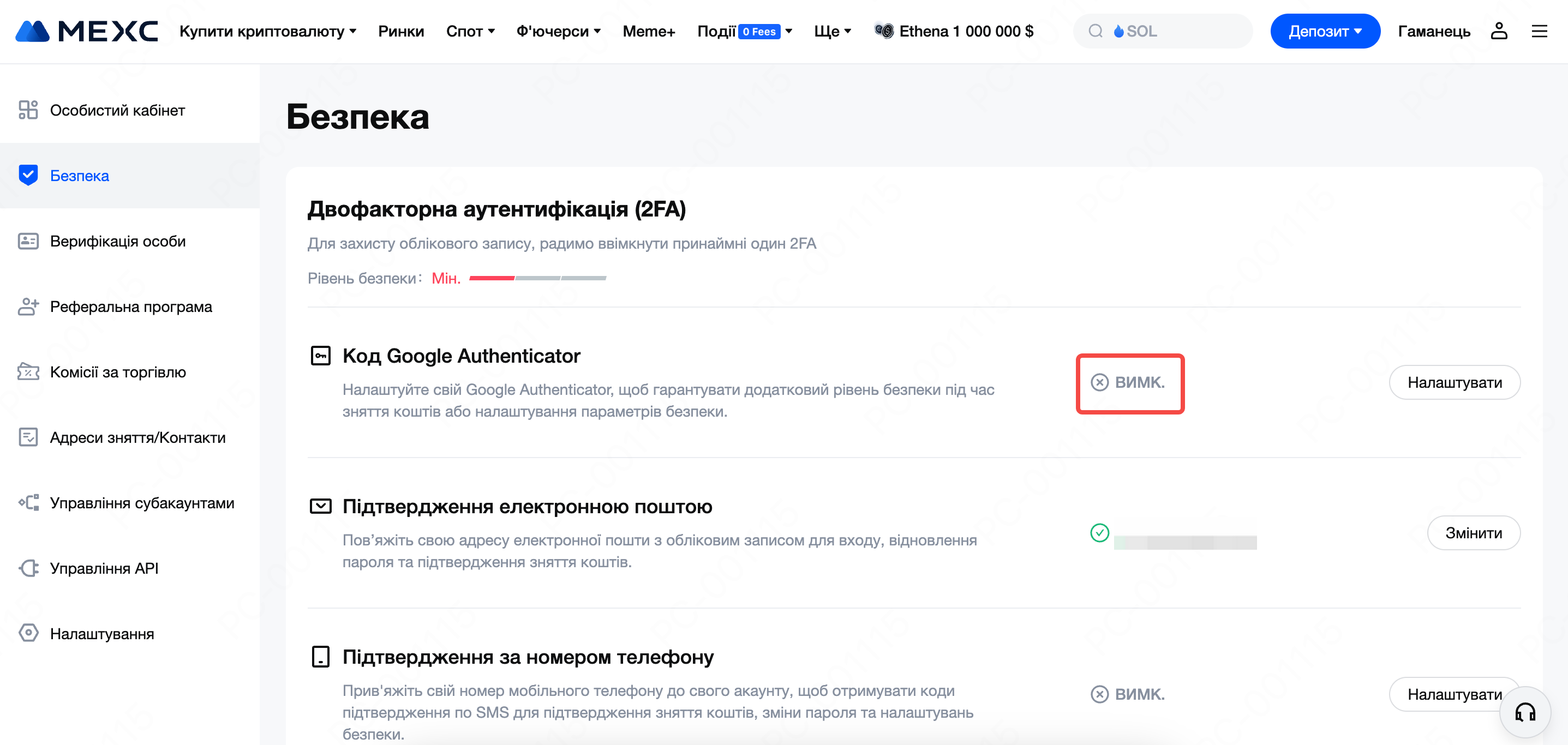Click Налаштувати for Google Authenticator
The image size is (1568, 745).
pyautogui.click(x=1454, y=382)
